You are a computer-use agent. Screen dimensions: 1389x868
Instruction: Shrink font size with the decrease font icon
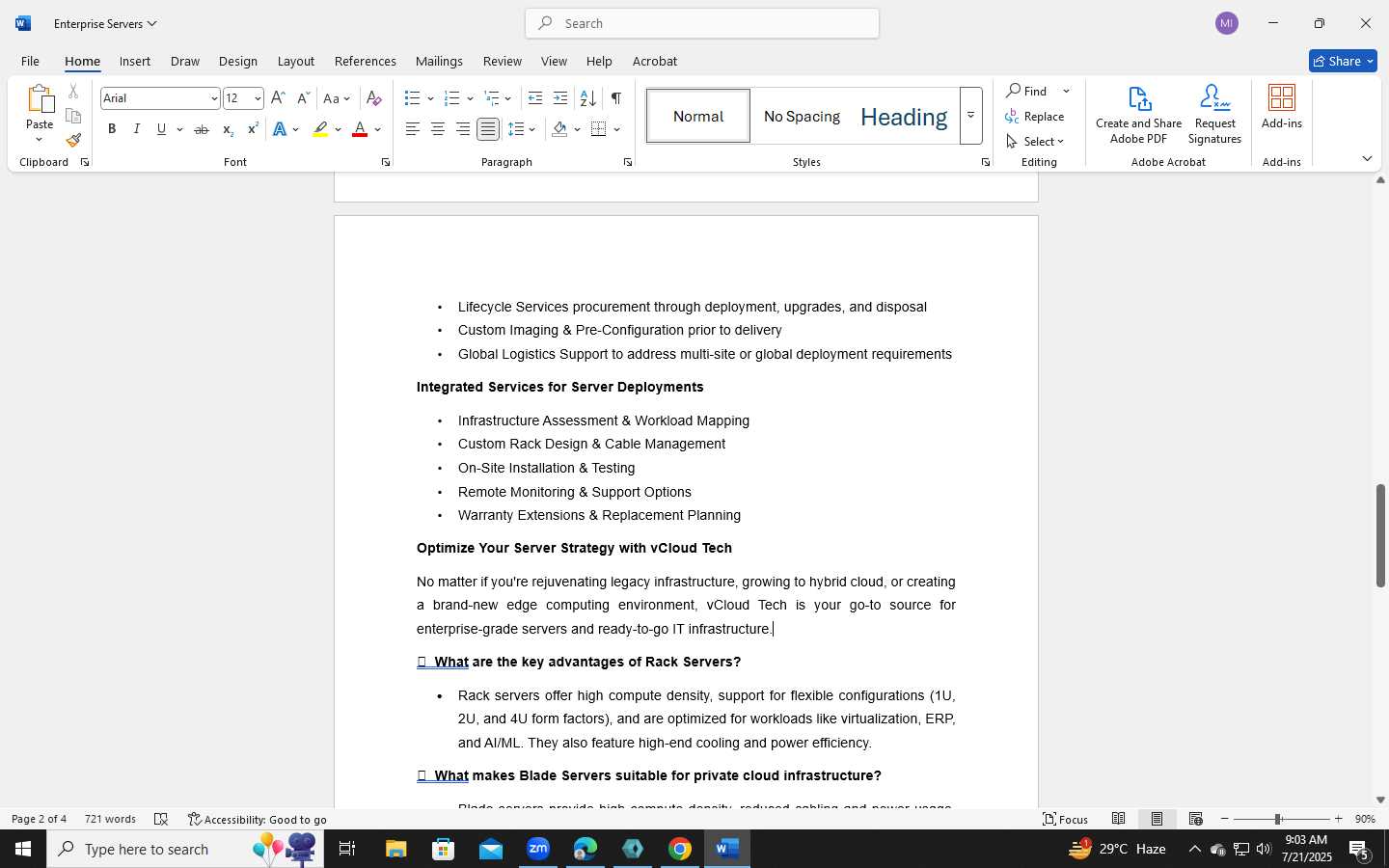coord(303,98)
